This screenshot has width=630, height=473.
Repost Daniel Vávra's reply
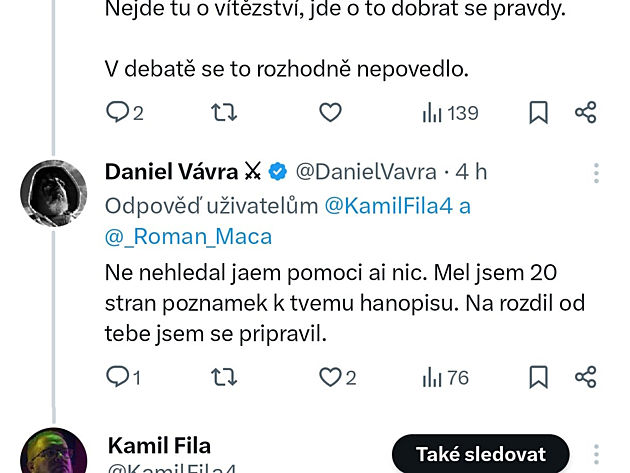225,376
